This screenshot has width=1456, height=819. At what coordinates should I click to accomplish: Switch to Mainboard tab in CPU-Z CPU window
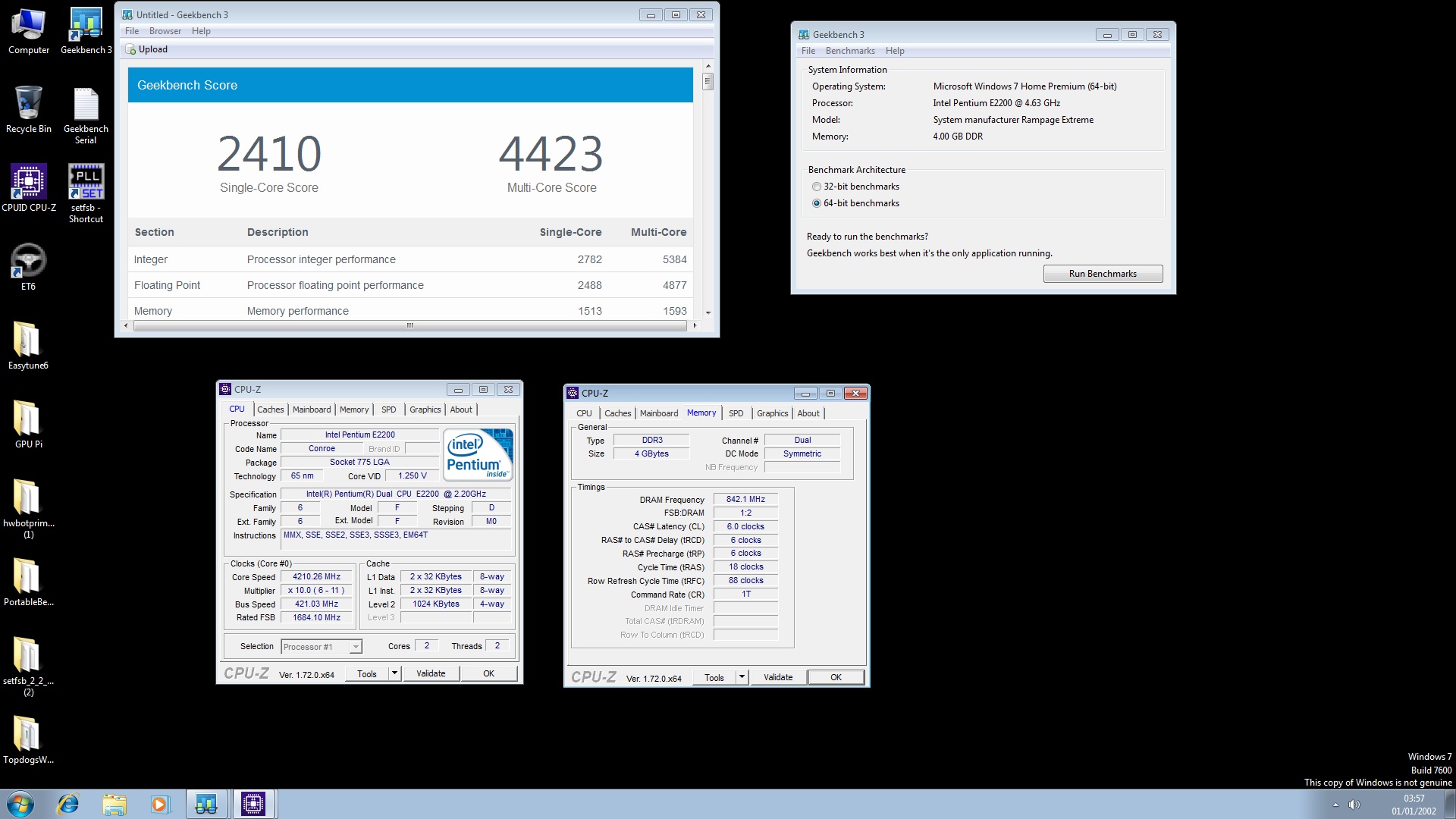(x=312, y=409)
